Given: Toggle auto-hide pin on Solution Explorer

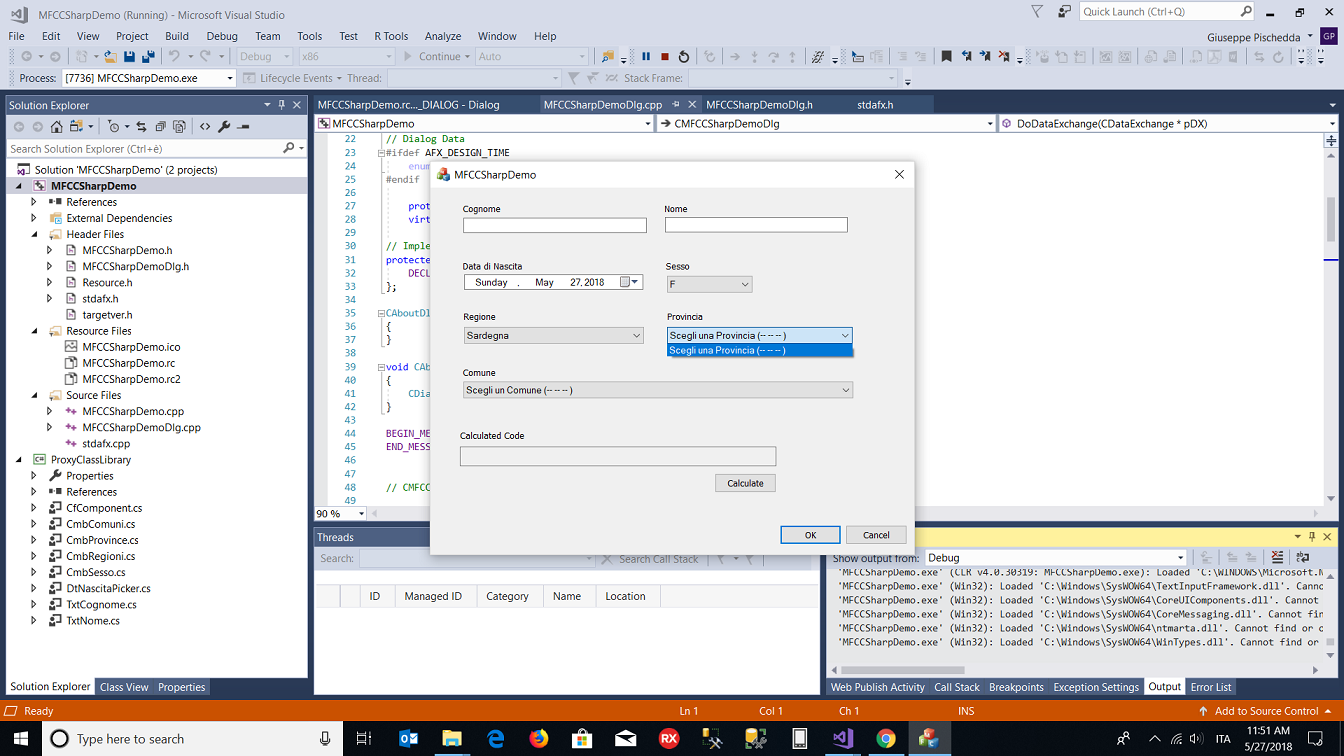Looking at the screenshot, I should [x=282, y=105].
